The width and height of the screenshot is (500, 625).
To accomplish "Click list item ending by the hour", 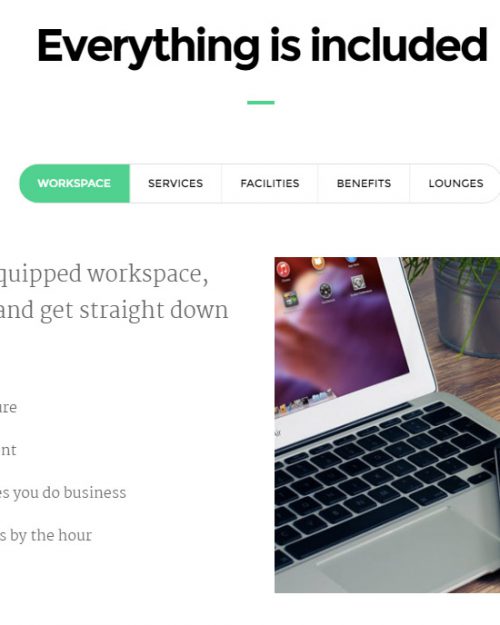I will pyautogui.click(x=46, y=535).
